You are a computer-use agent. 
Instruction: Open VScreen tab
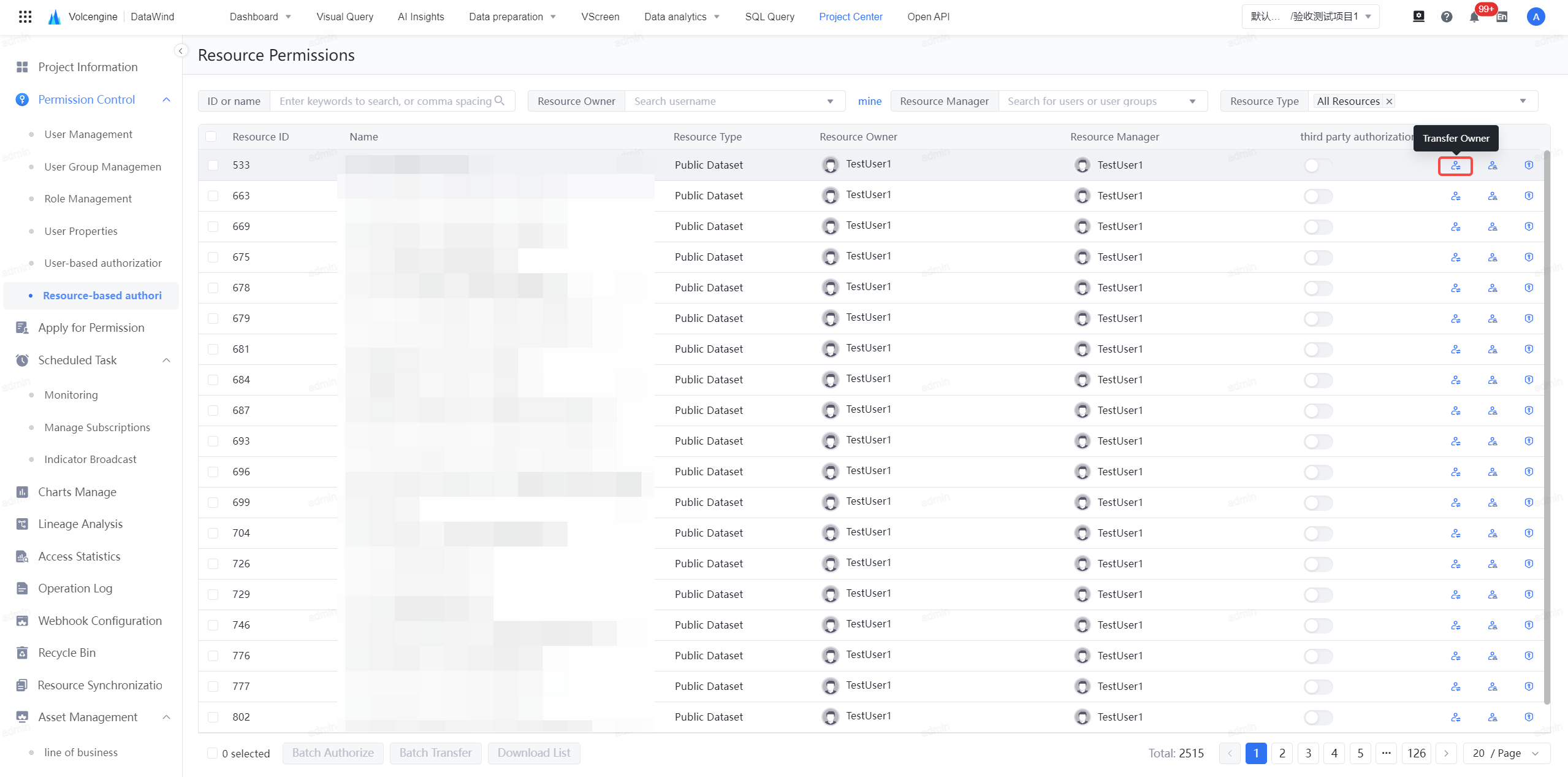tap(600, 17)
